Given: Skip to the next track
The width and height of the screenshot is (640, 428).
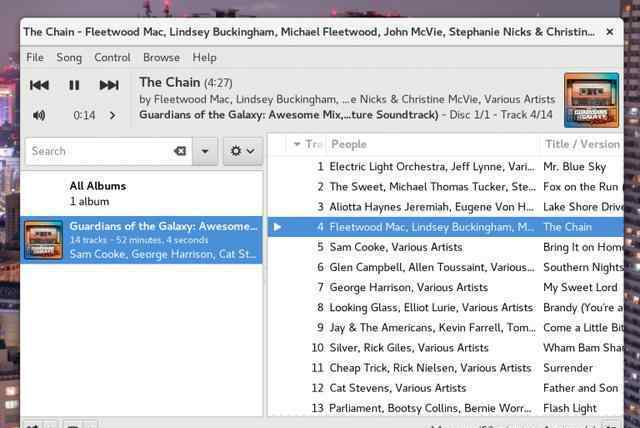Looking at the screenshot, I should click(x=109, y=85).
